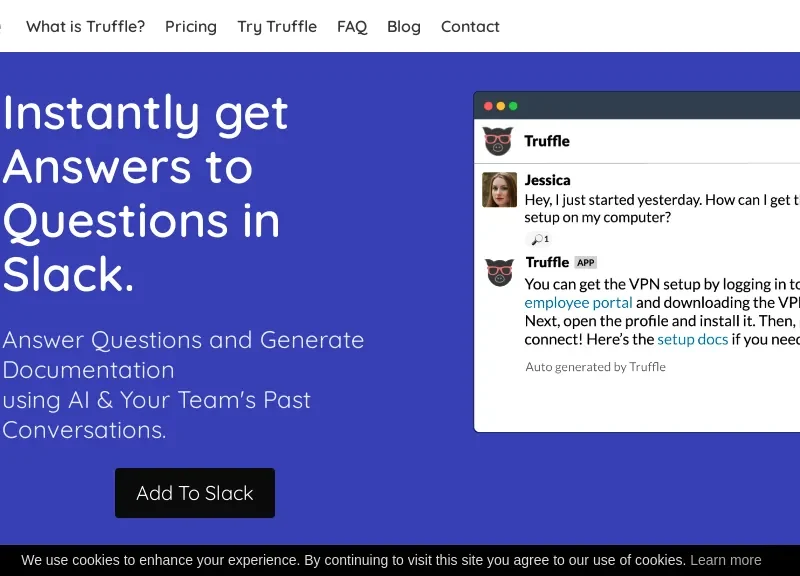Screen dimensions: 800x576
Task: Click the red window dot in mockup
Action: pyautogui.click(x=488, y=106)
